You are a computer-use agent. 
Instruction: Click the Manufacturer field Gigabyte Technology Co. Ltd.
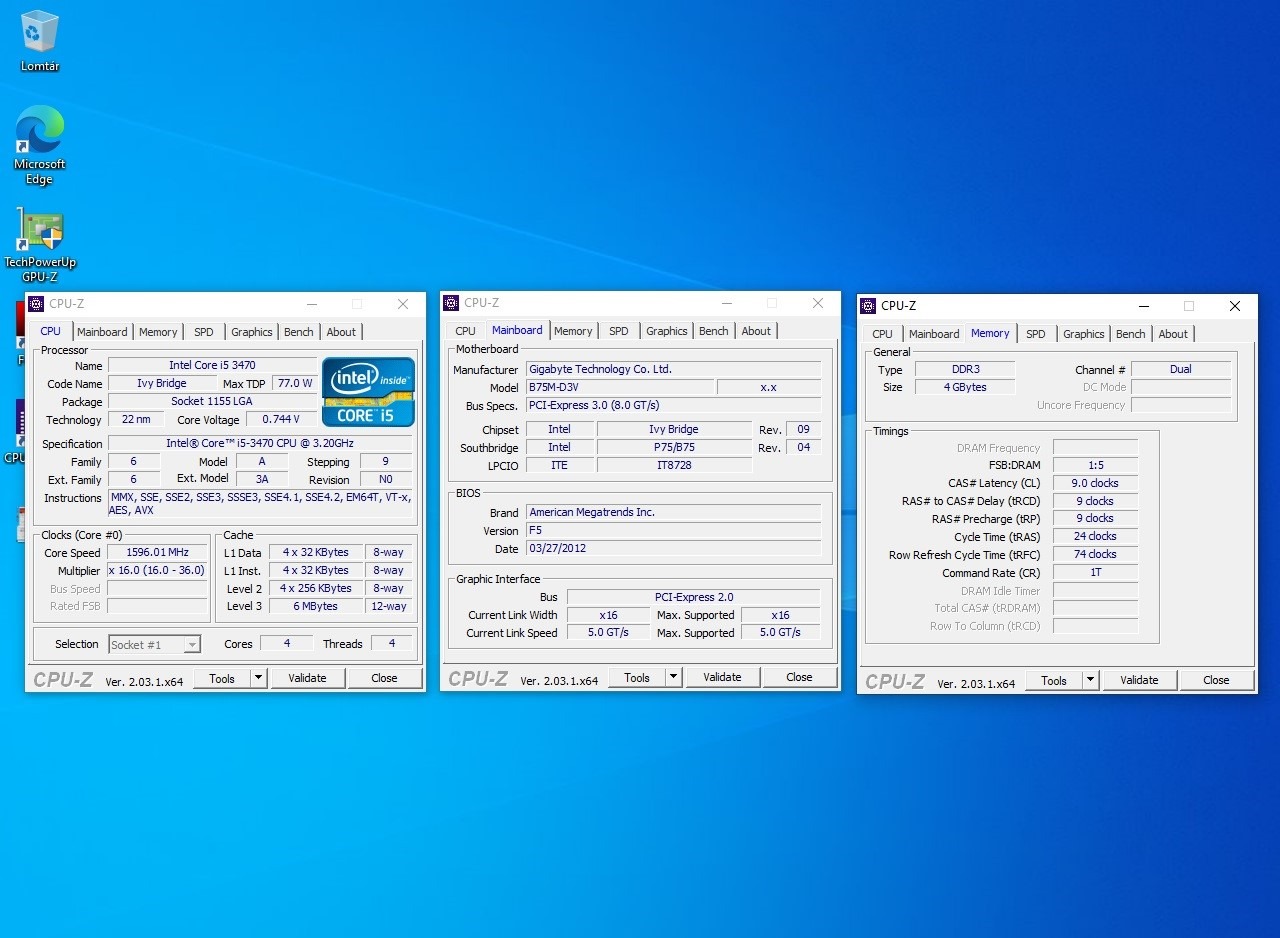674,370
